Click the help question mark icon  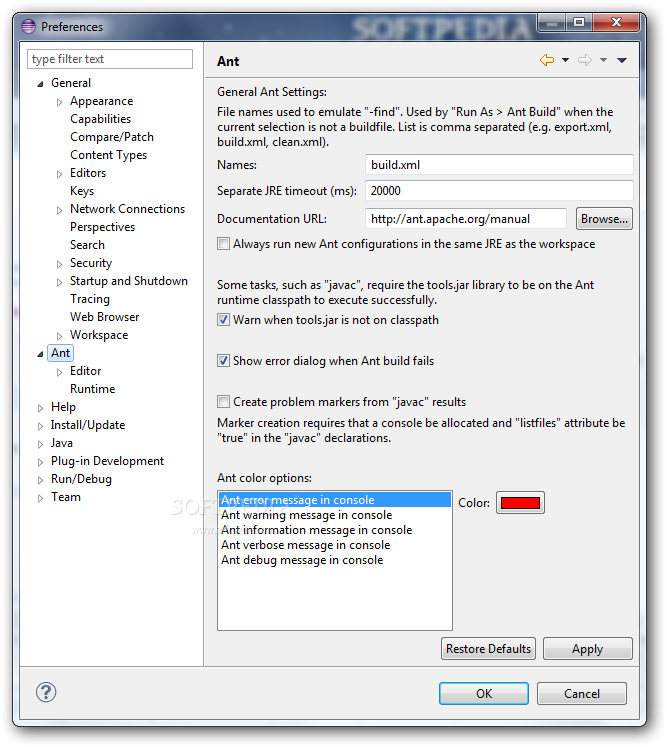tap(46, 692)
